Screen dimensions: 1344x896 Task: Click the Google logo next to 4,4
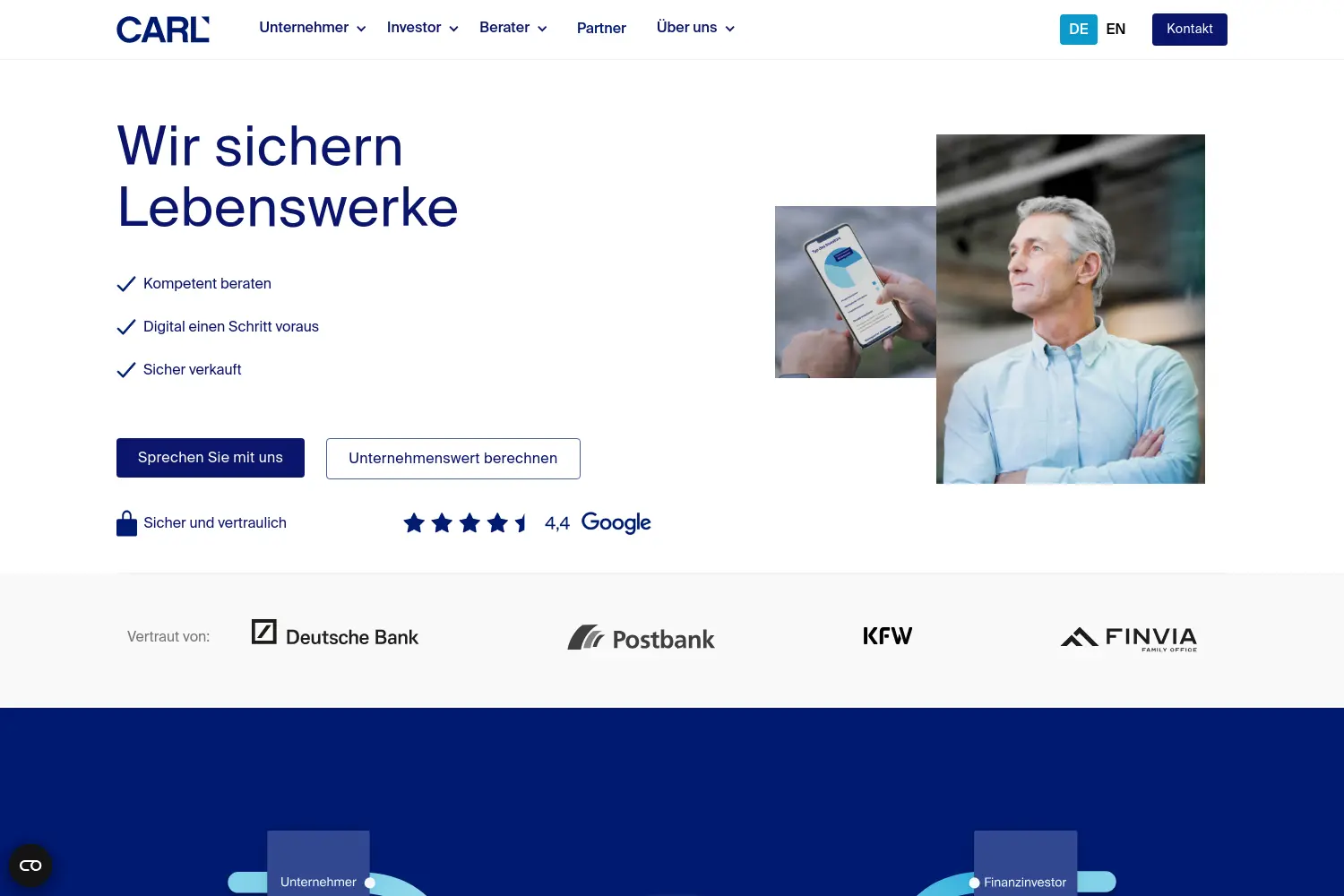616,522
